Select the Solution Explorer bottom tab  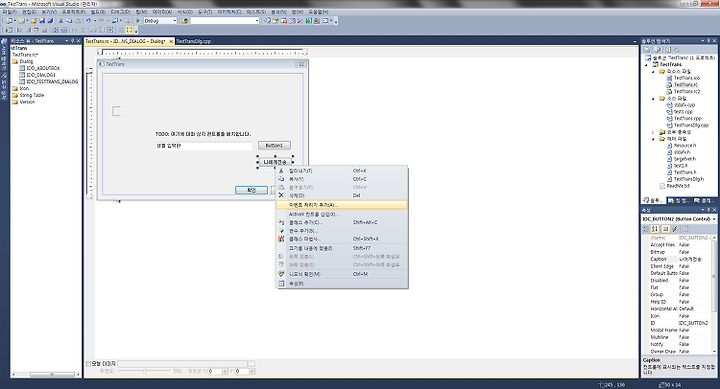[x=653, y=200]
